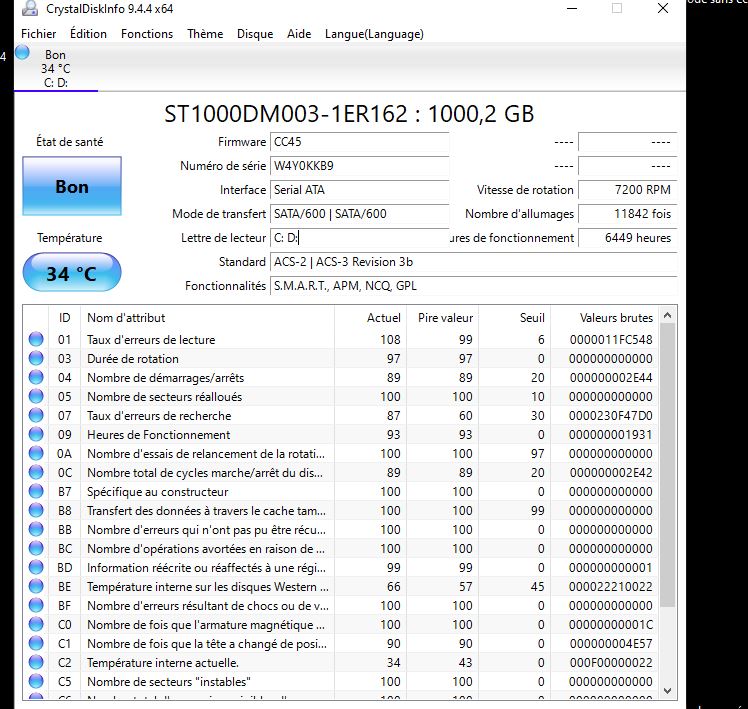The image size is (748, 709).
Task: Open the Disque menu
Action: click(255, 34)
